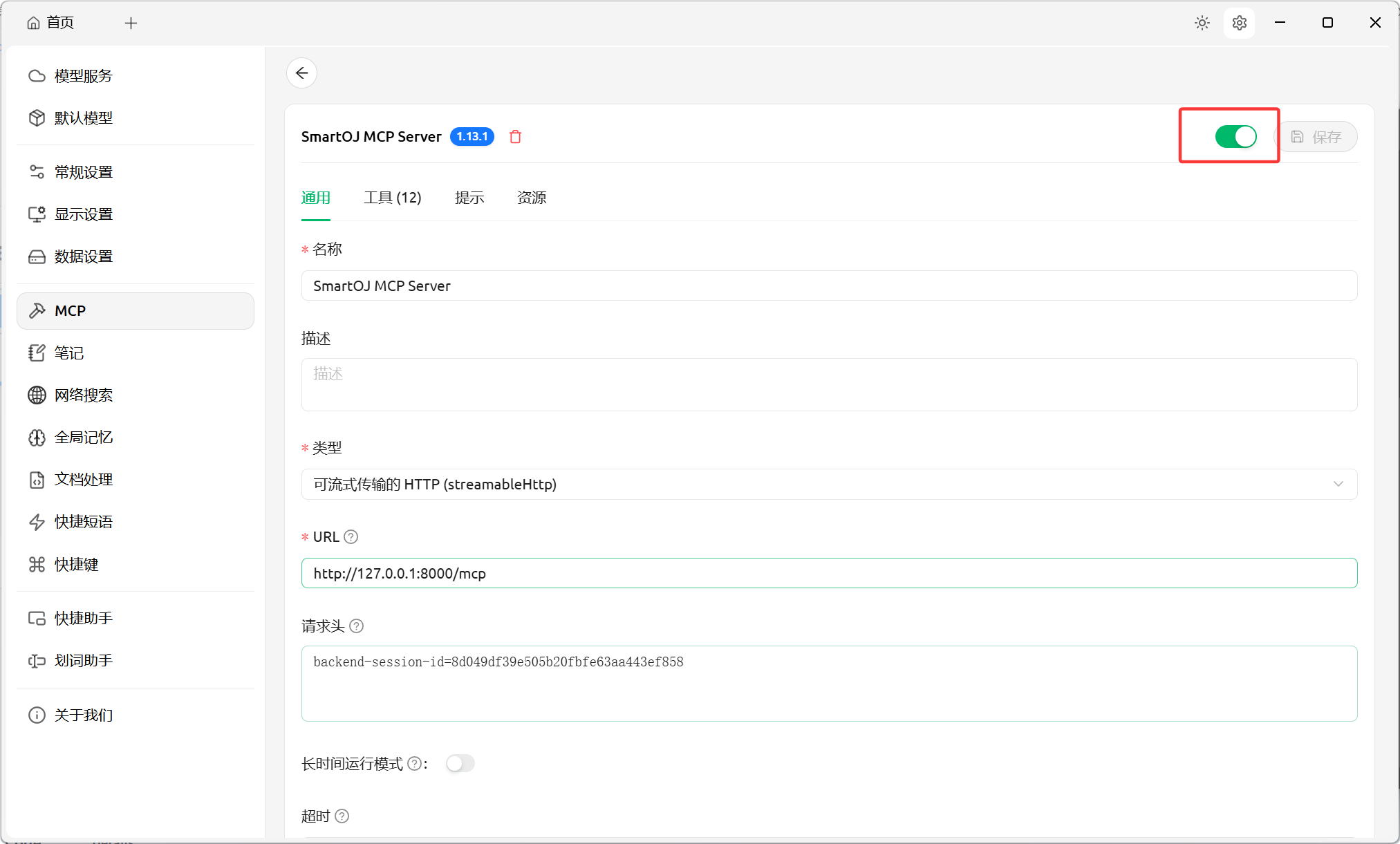Open the 显示设置 settings page

click(x=136, y=214)
